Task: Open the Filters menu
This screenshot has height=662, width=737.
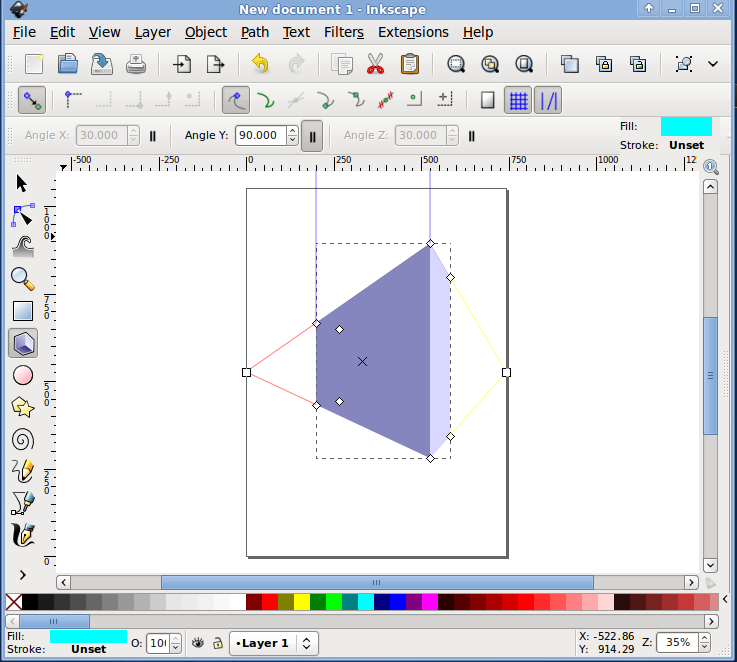Action: [344, 32]
